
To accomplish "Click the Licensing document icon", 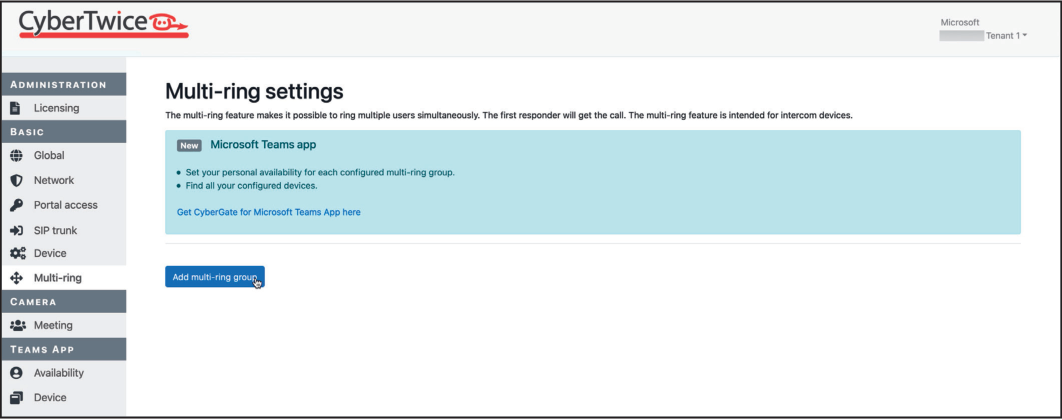I will (x=17, y=108).
